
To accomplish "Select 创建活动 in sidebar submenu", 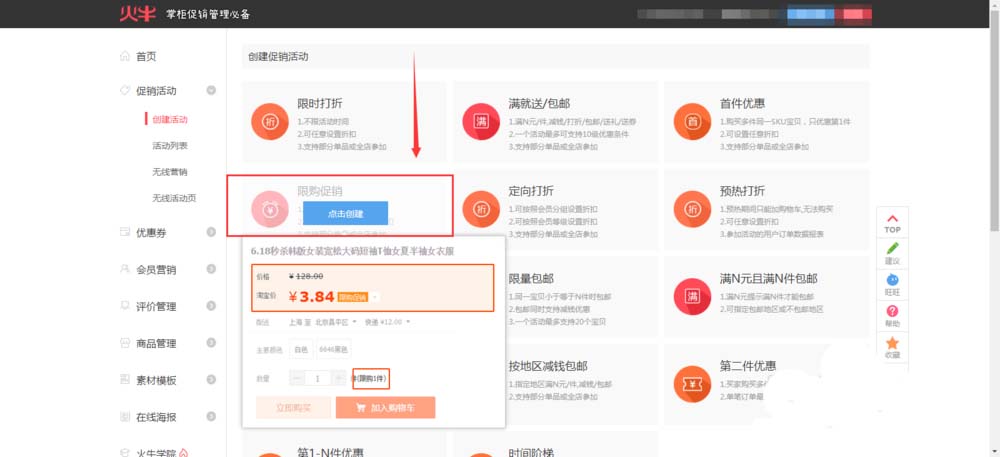I will (170, 119).
